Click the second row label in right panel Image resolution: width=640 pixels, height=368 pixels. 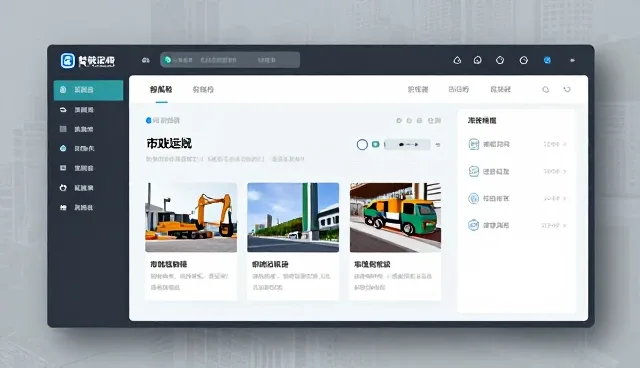coord(496,171)
